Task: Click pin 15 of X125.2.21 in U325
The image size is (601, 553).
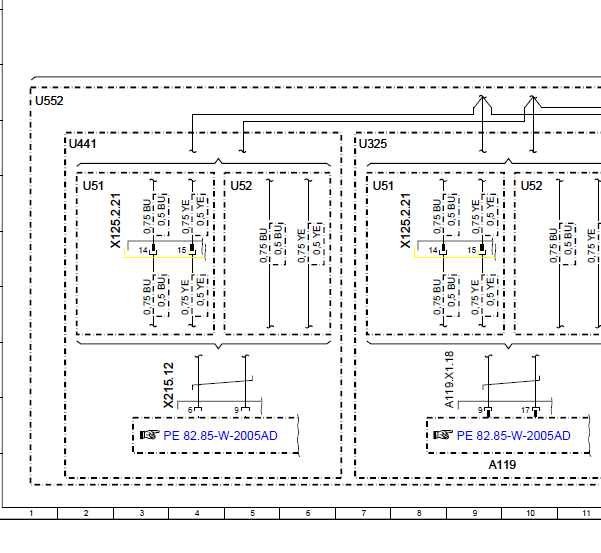Action: (472, 250)
